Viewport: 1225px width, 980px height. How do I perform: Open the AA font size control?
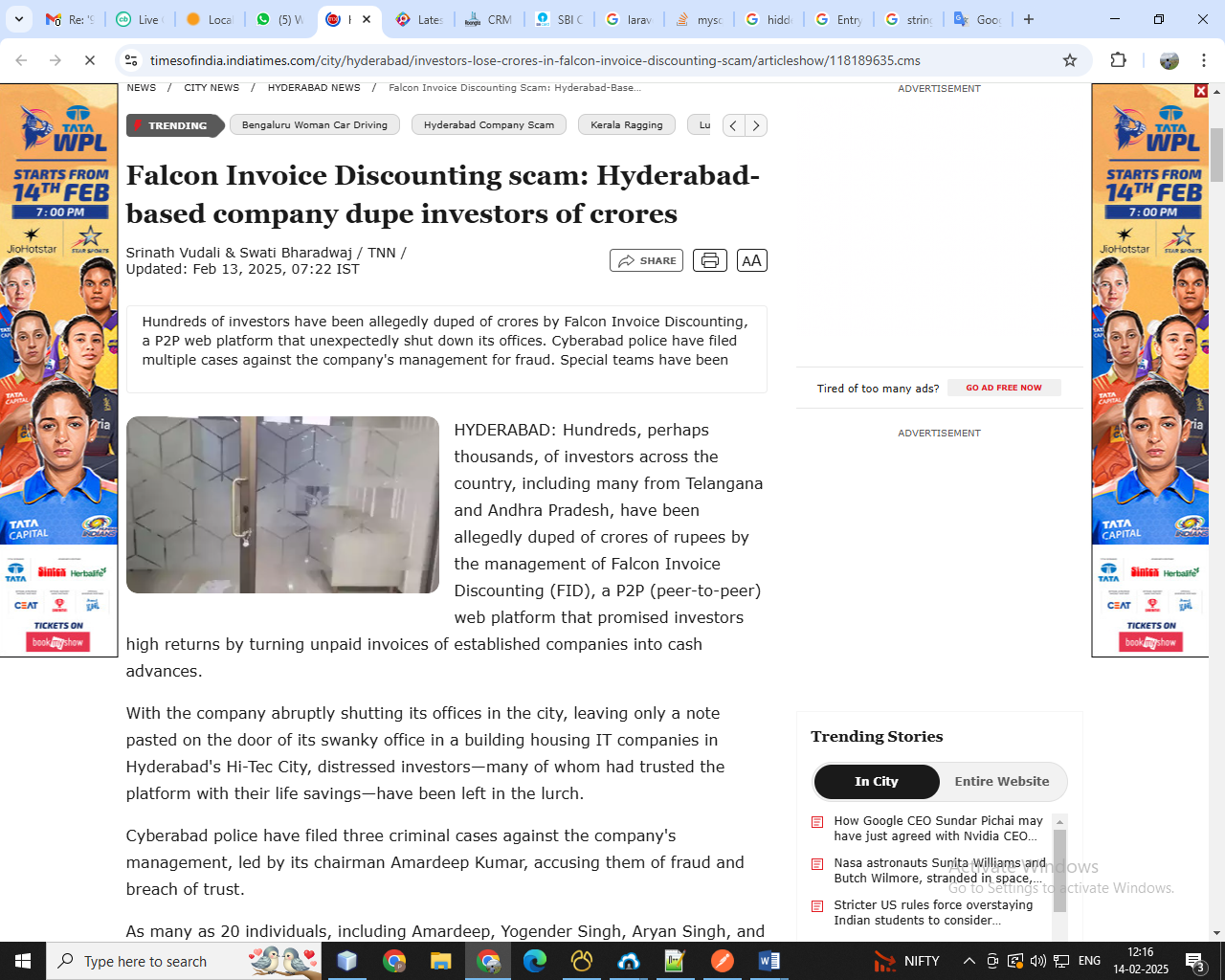[751, 260]
